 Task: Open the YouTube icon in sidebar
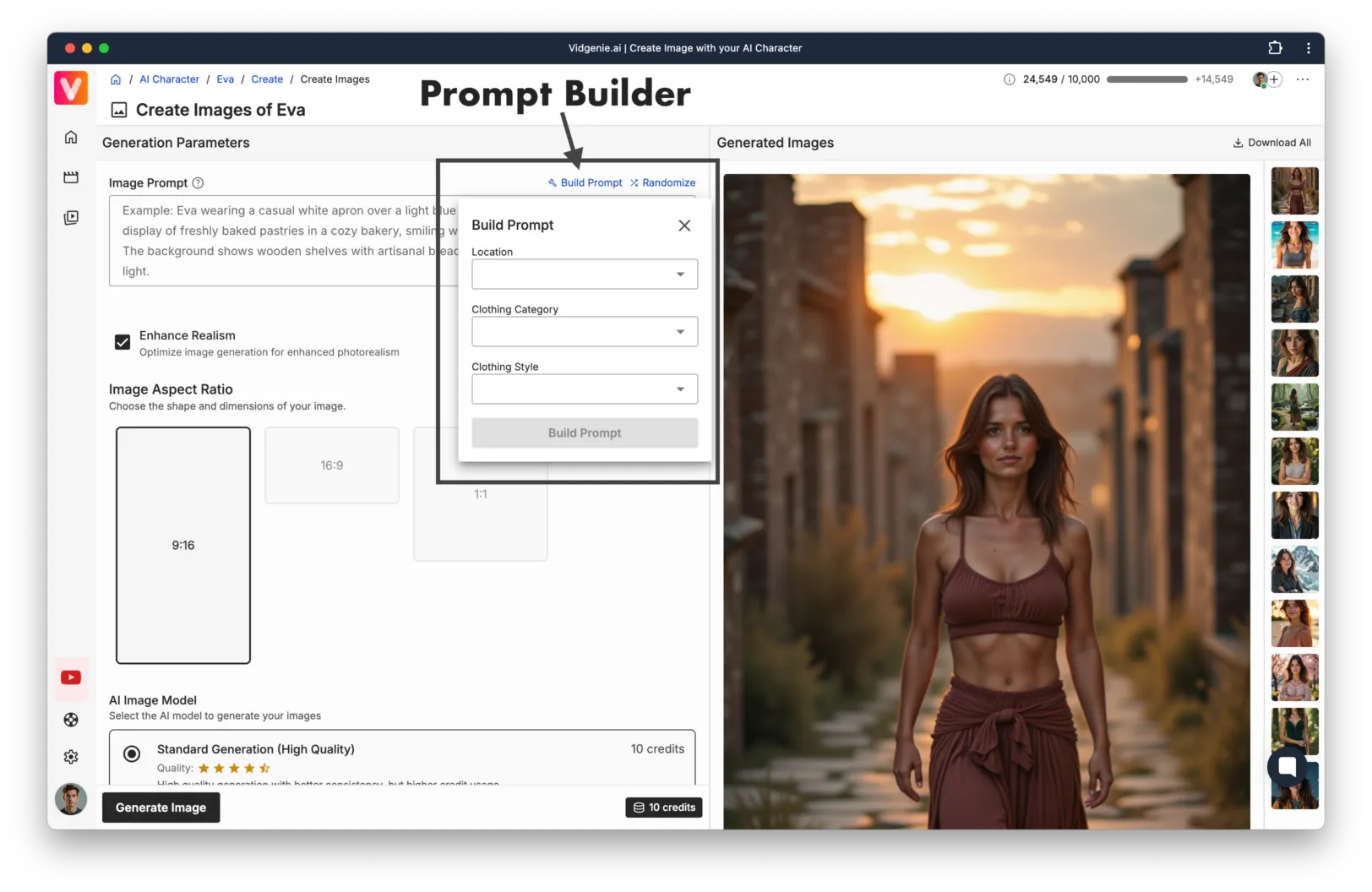tap(71, 677)
